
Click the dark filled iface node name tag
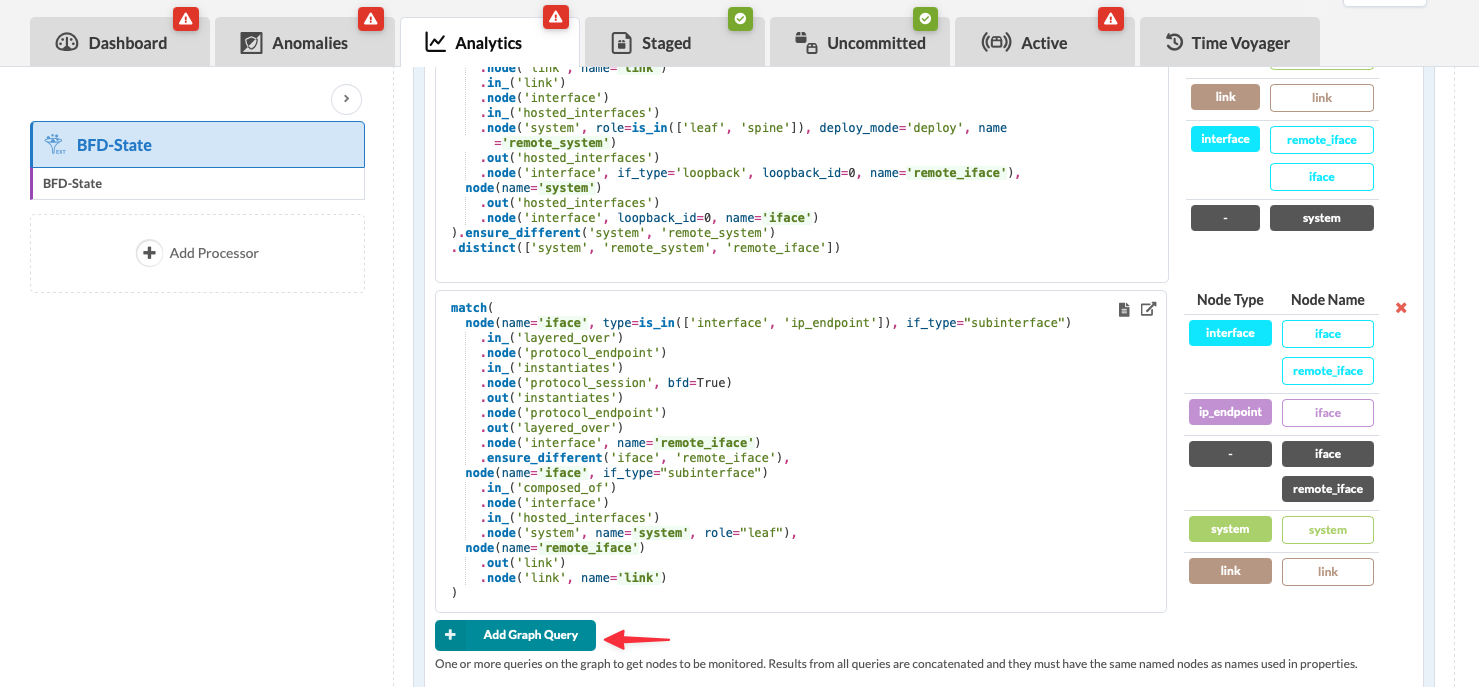1327,454
